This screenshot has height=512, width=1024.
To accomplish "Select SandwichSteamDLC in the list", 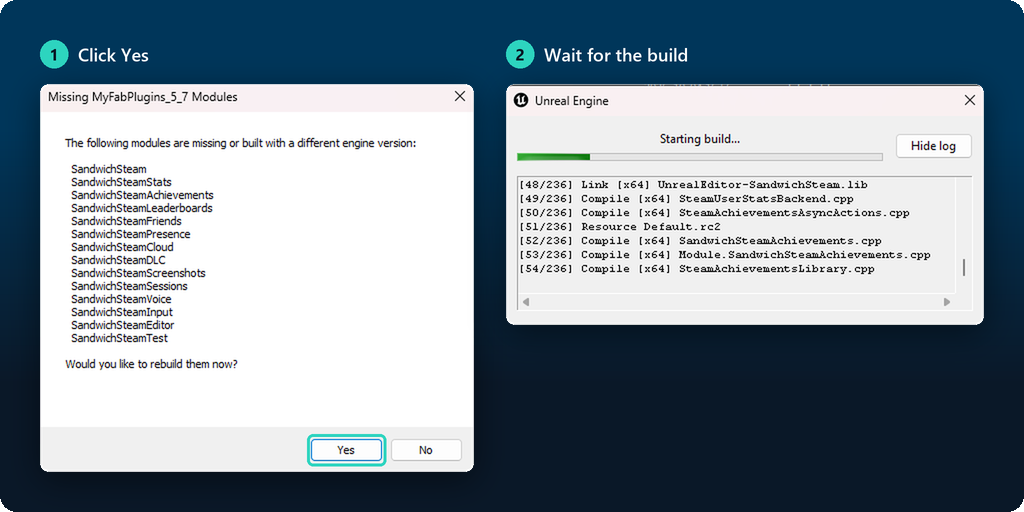I will pyautogui.click(x=118, y=260).
